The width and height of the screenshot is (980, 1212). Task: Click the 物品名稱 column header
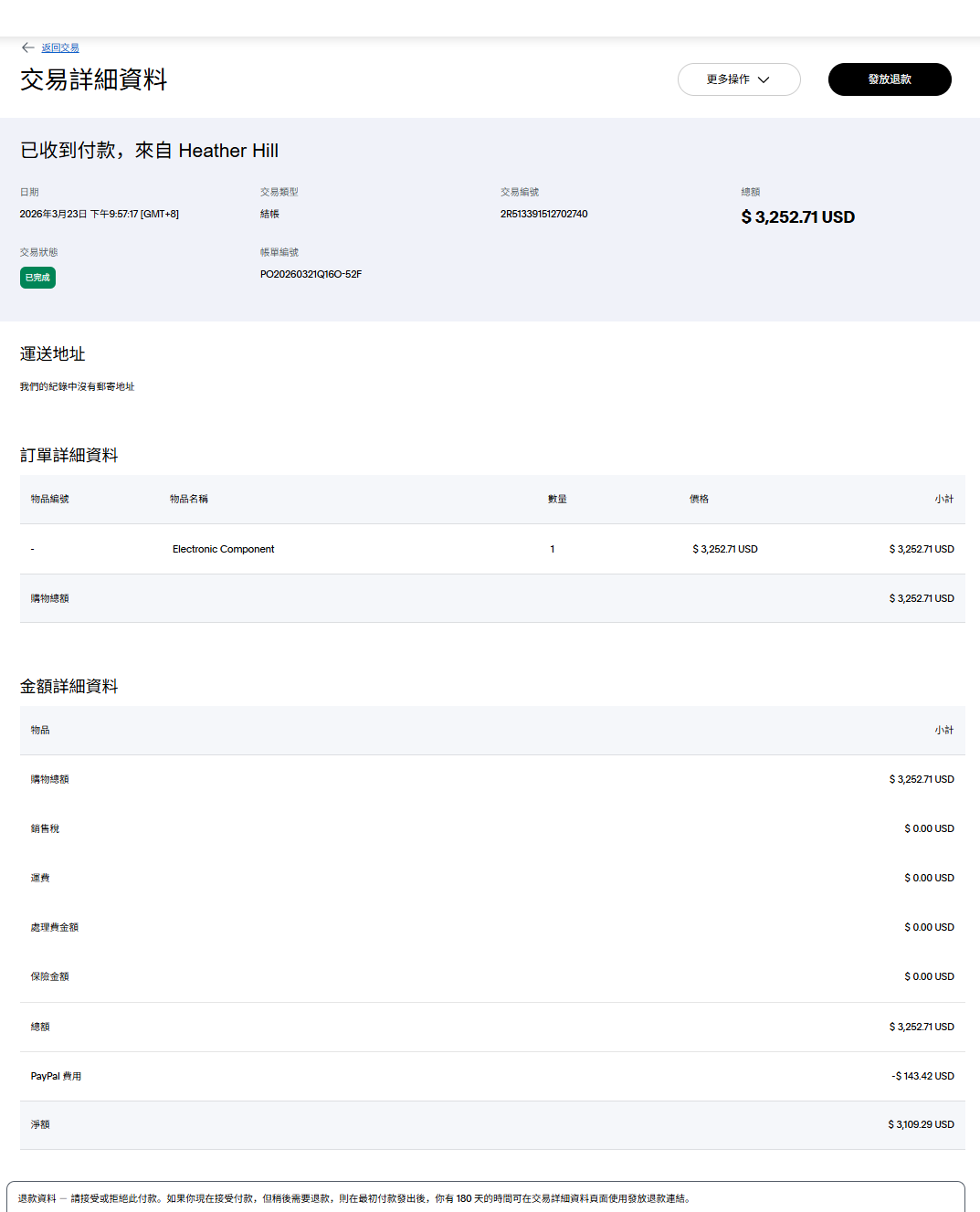(188, 499)
